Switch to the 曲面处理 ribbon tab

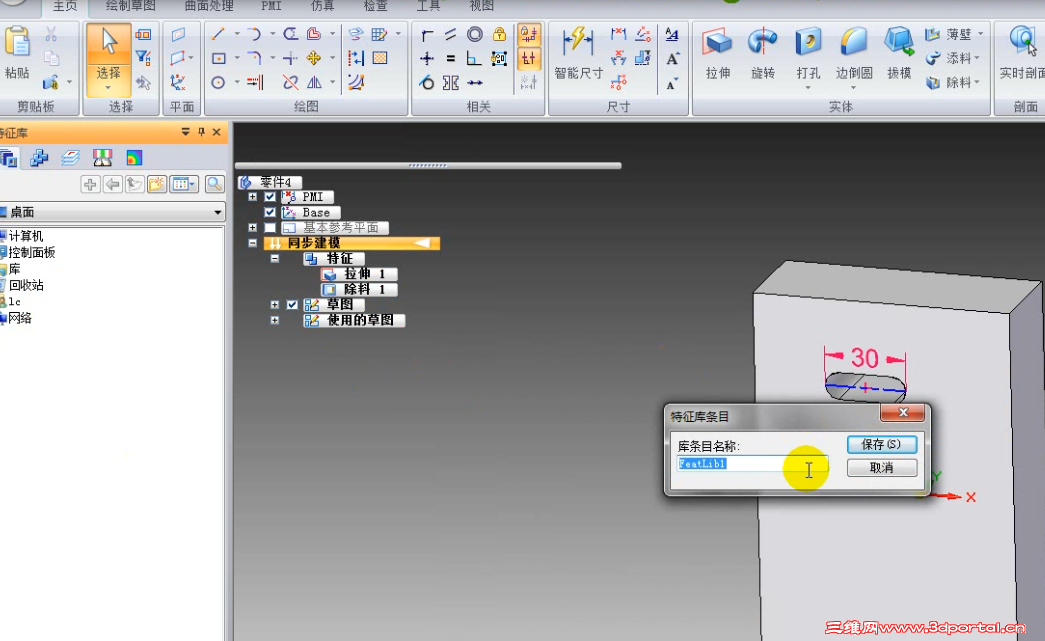(209, 6)
